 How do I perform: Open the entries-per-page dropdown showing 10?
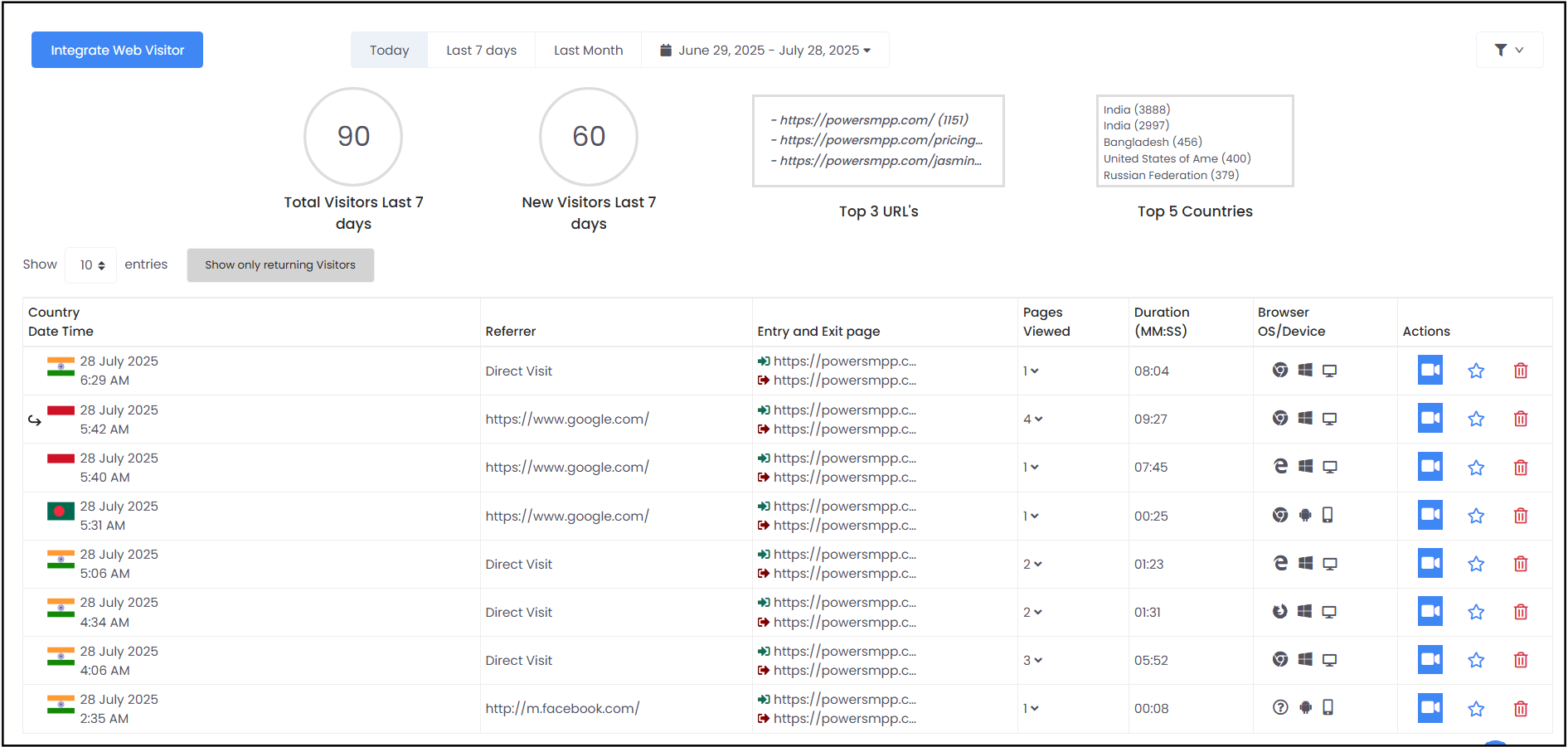click(x=90, y=264)
